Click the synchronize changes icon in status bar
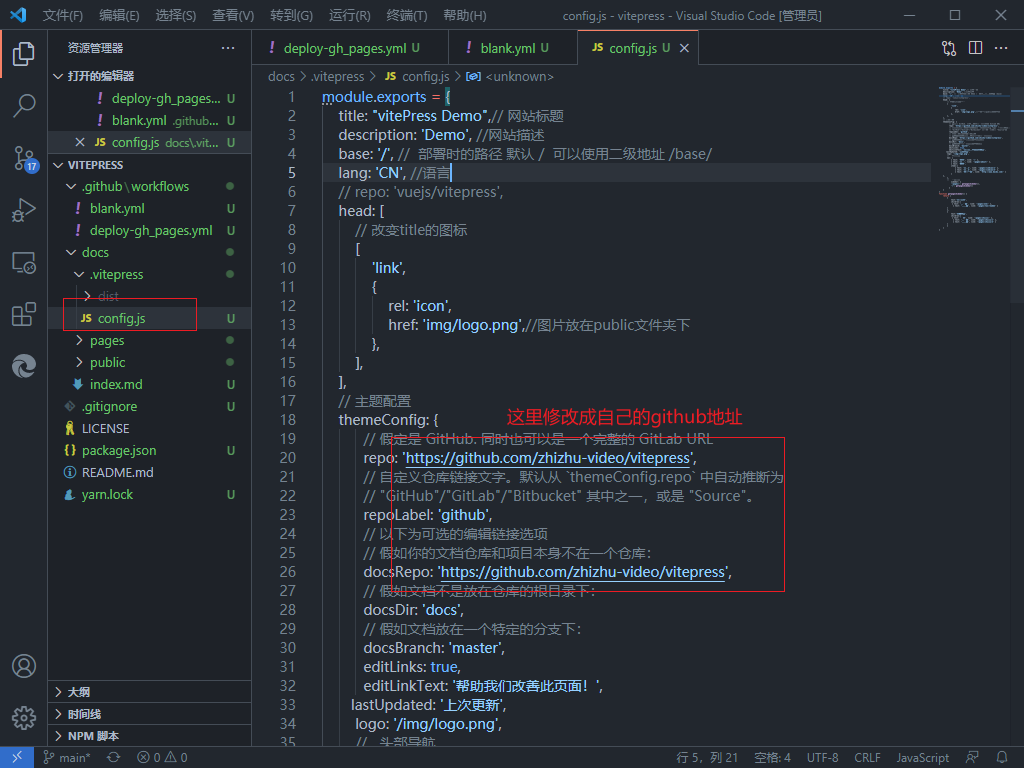 pos(114,758)
